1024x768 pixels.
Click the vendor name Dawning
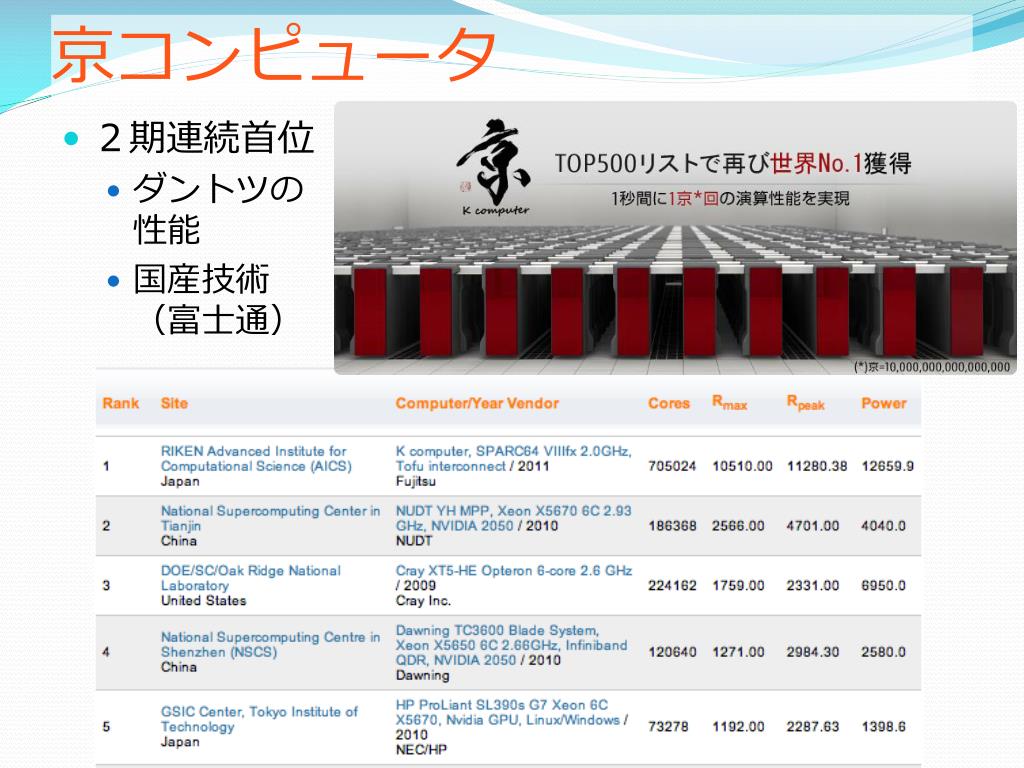[423, 675]
